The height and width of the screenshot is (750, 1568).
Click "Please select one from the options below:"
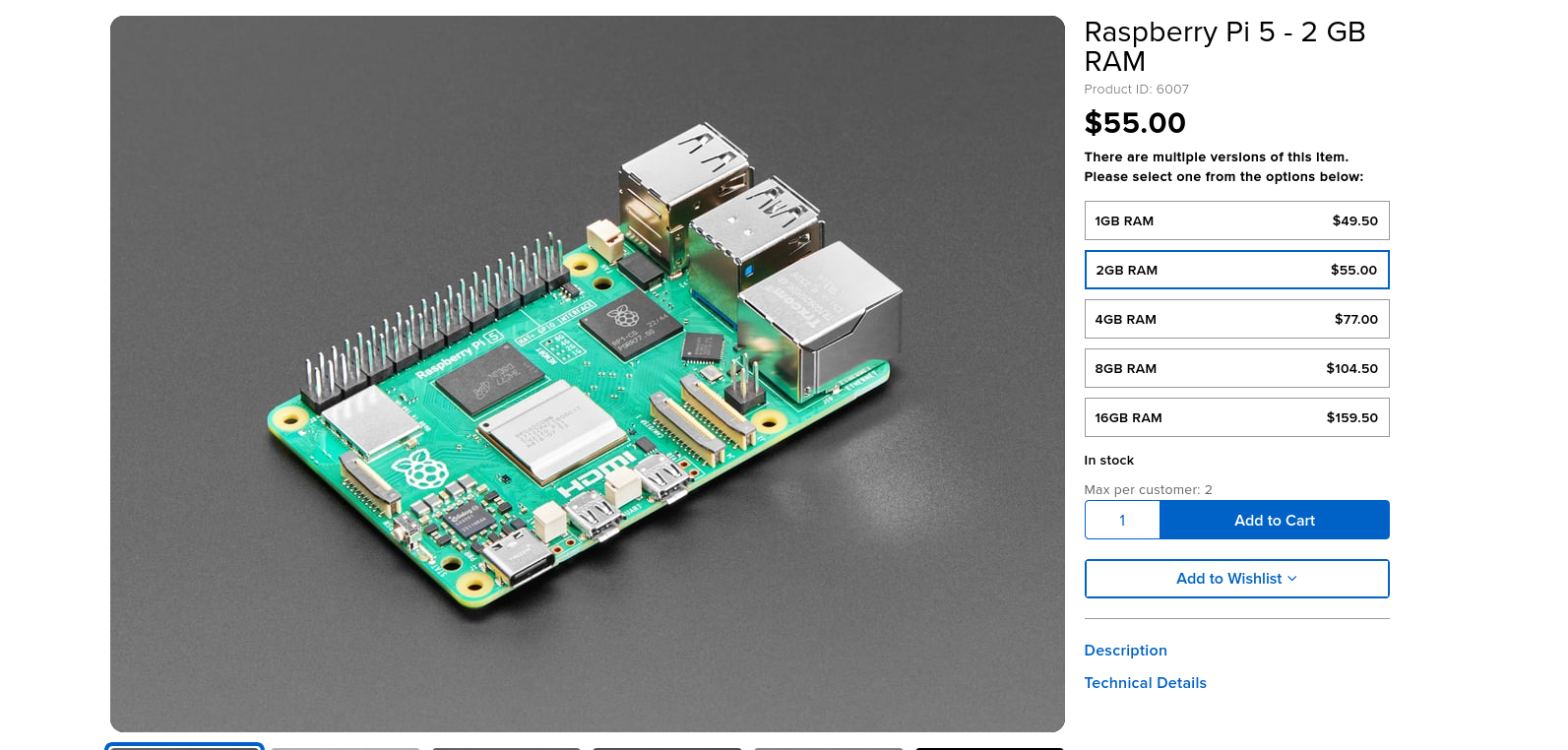point(1223,176)
